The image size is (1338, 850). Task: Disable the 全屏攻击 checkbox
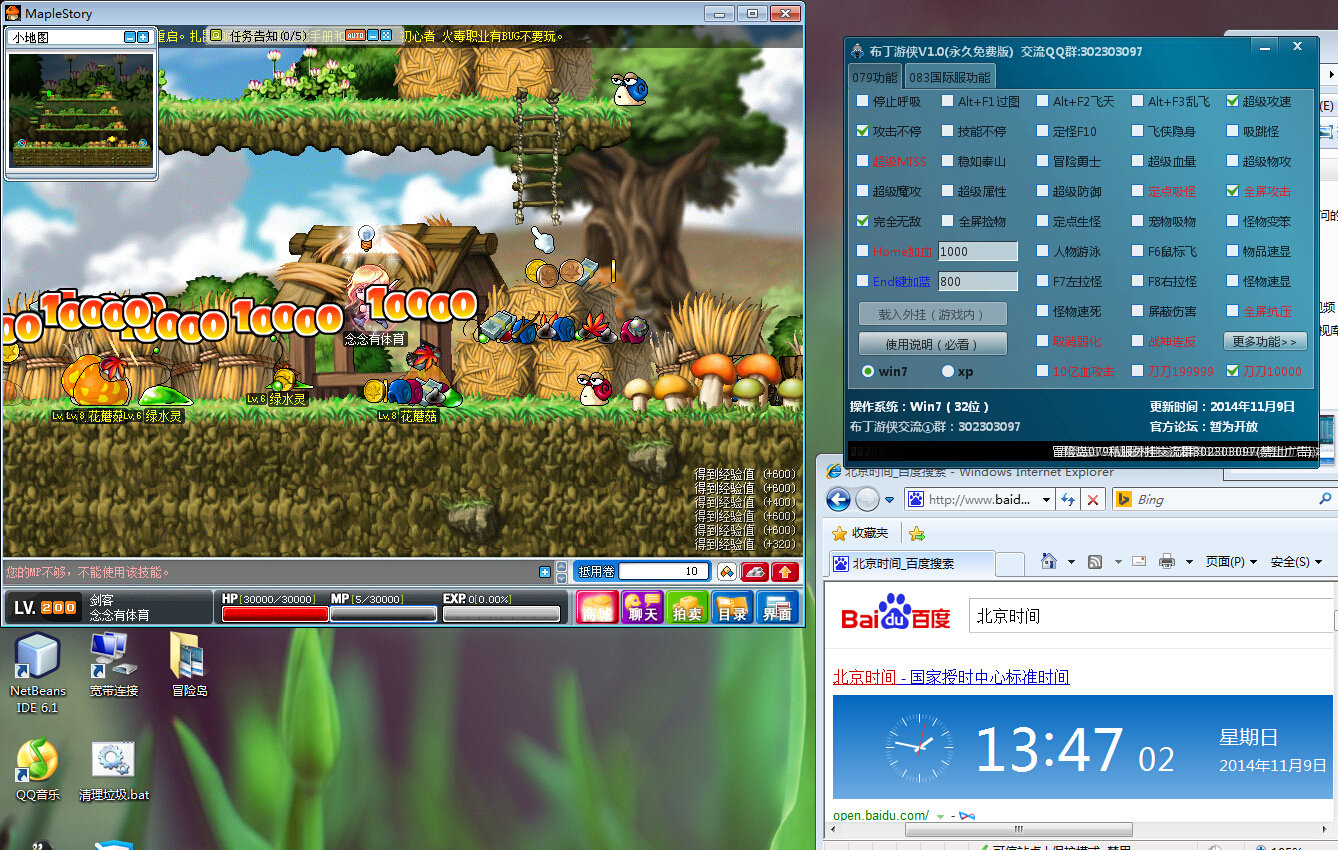tap(1233, 191)
